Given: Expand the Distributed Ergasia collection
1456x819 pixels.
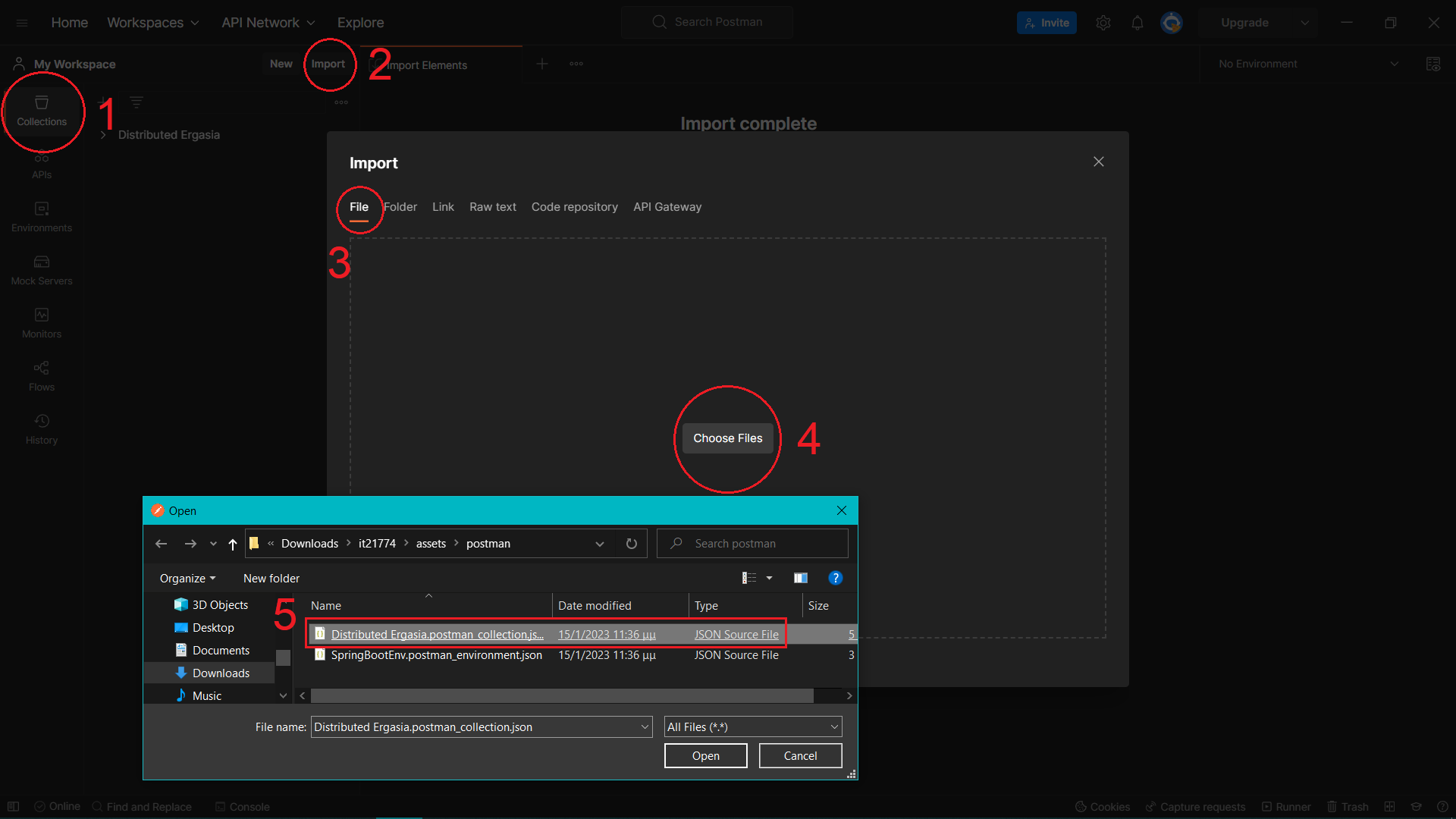Looking at the screenshot, I should 103,135.
